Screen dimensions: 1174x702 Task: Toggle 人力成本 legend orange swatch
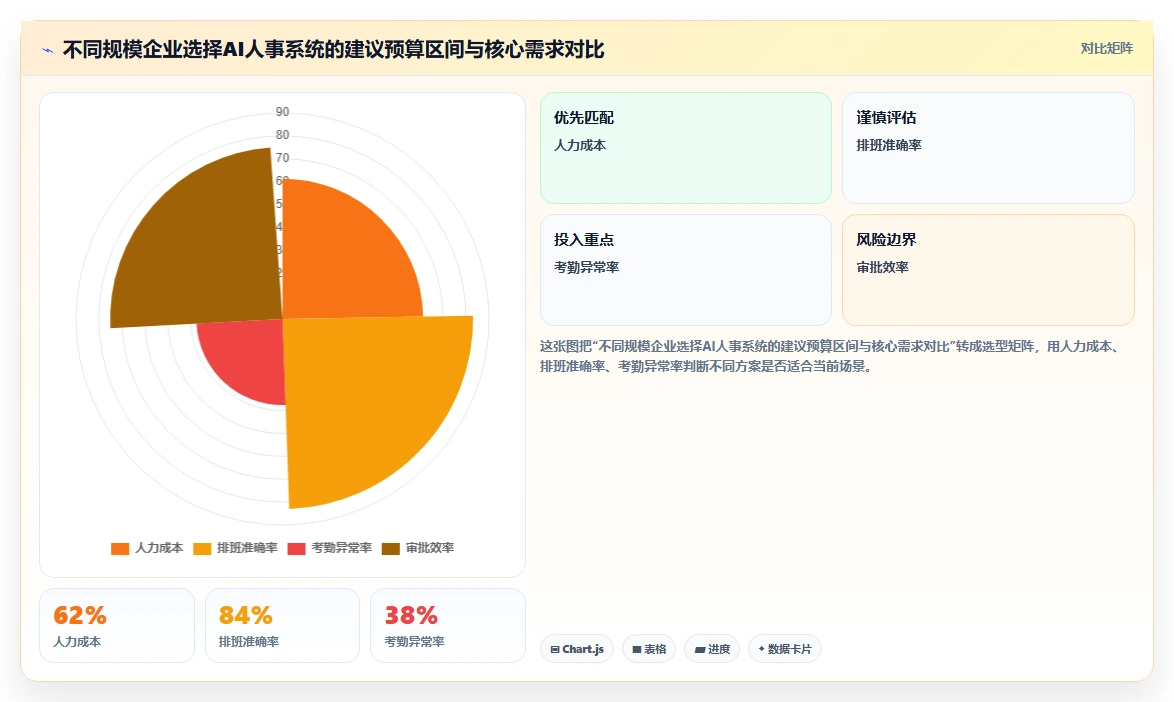[120, 549]
